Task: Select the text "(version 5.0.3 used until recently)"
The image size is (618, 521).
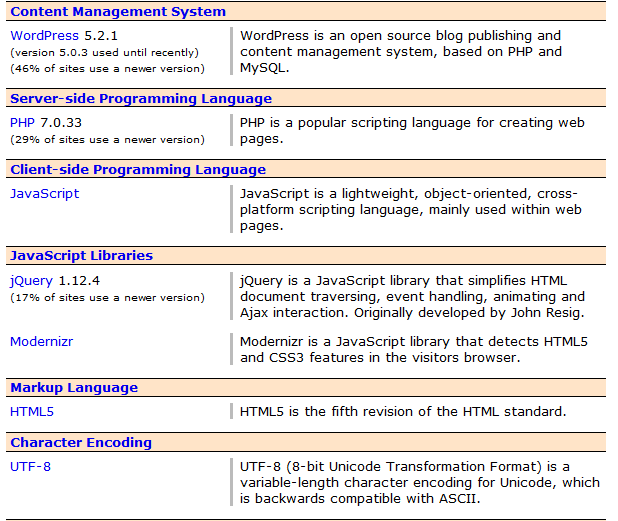Action: pos(104,52)
